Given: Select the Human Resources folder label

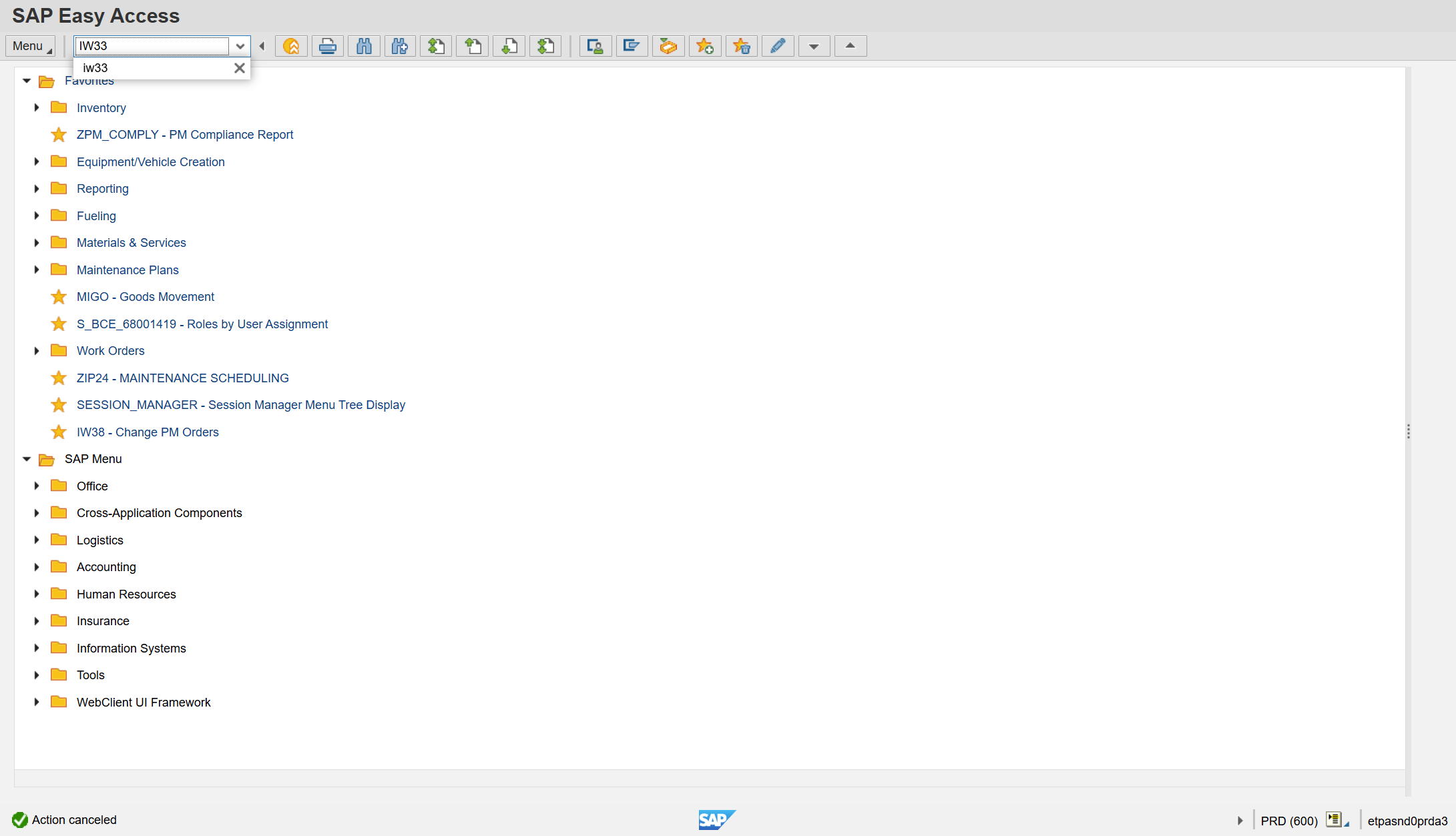Looking at the screenshot, I should [126, 594].
